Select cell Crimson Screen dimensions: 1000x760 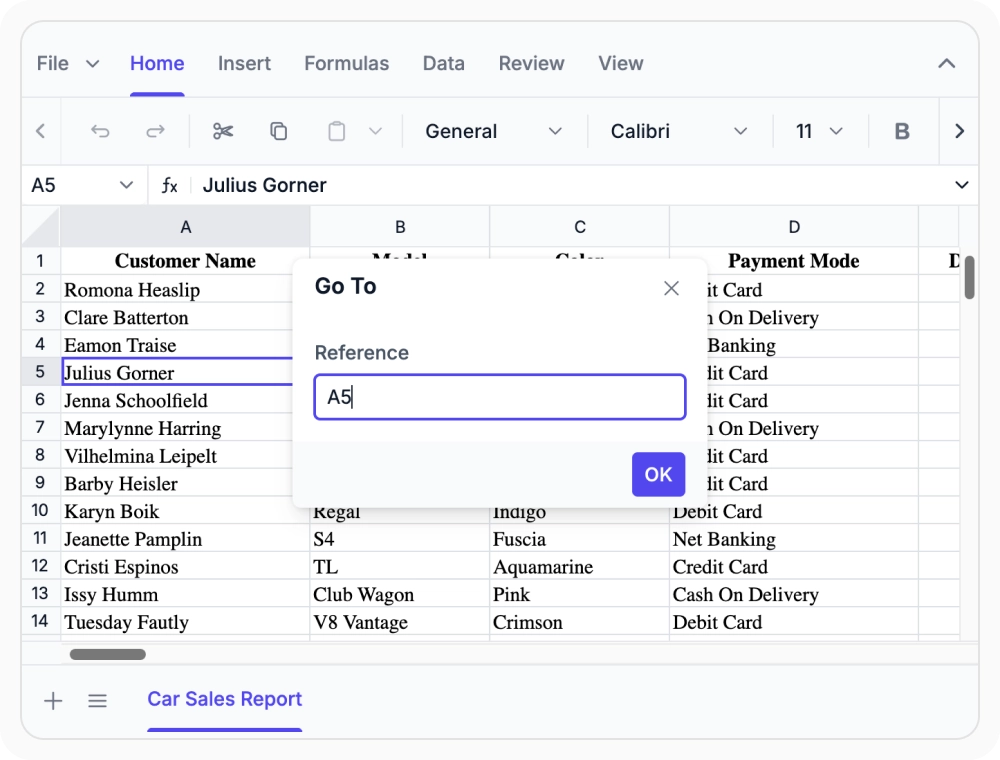click(580, 622)
